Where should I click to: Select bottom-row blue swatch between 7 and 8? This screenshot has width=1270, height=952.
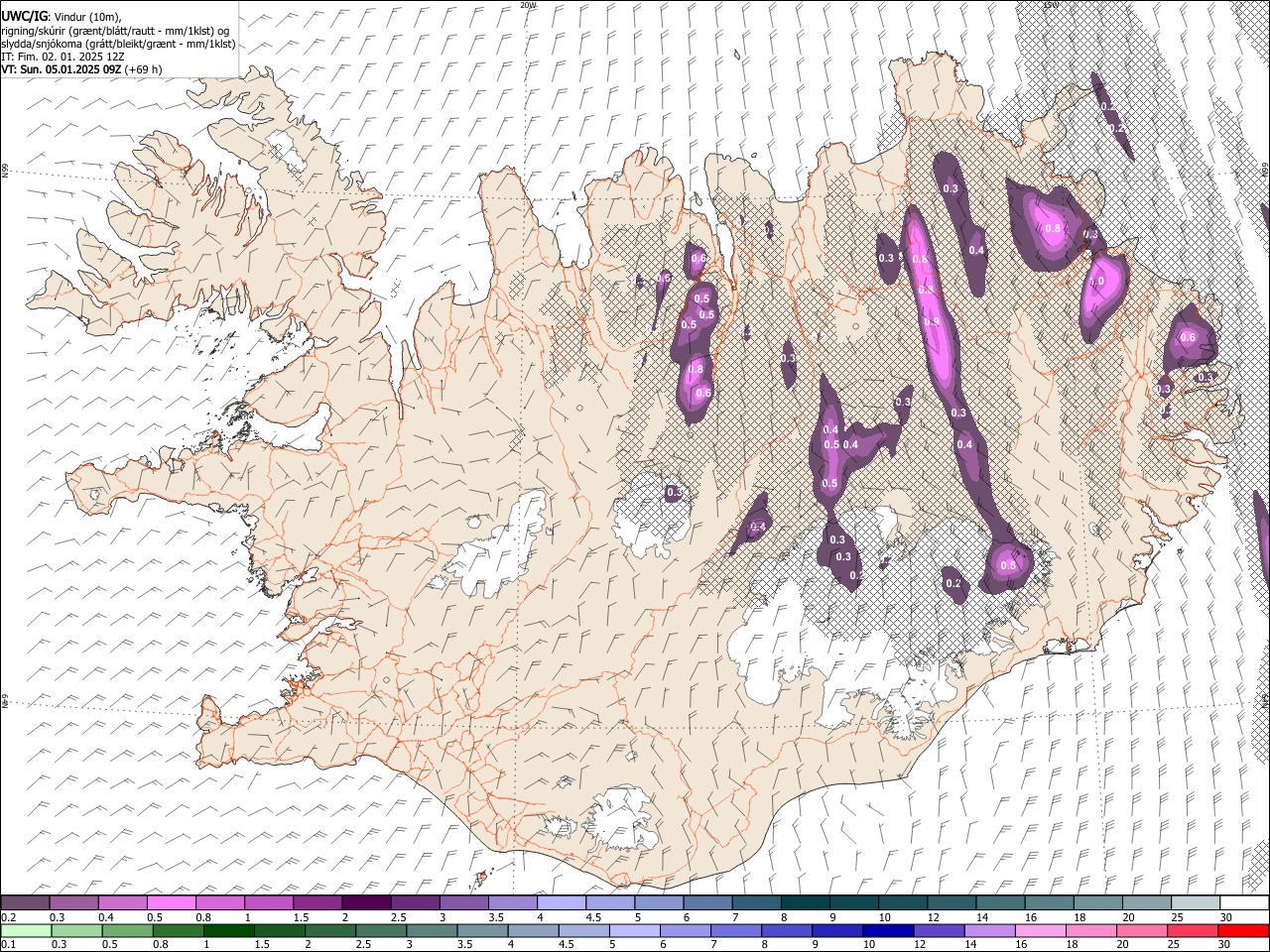[735, 930]
